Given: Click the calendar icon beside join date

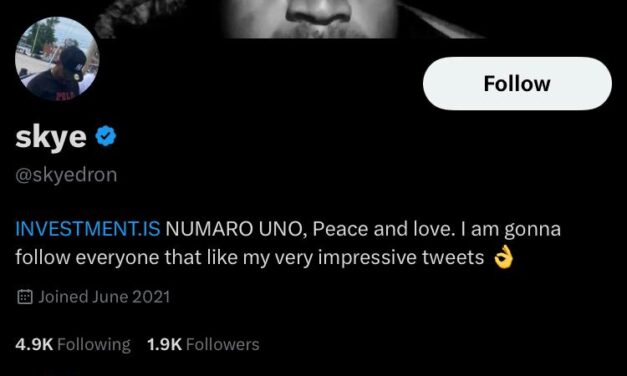Looking at the screenshot, I should (25, 297).
